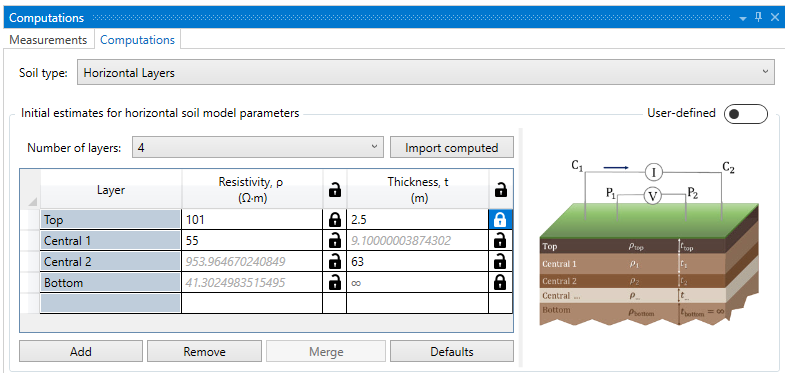Screen dimensions: 785x373
Task: Remove the selected layer
Action: 204,351
